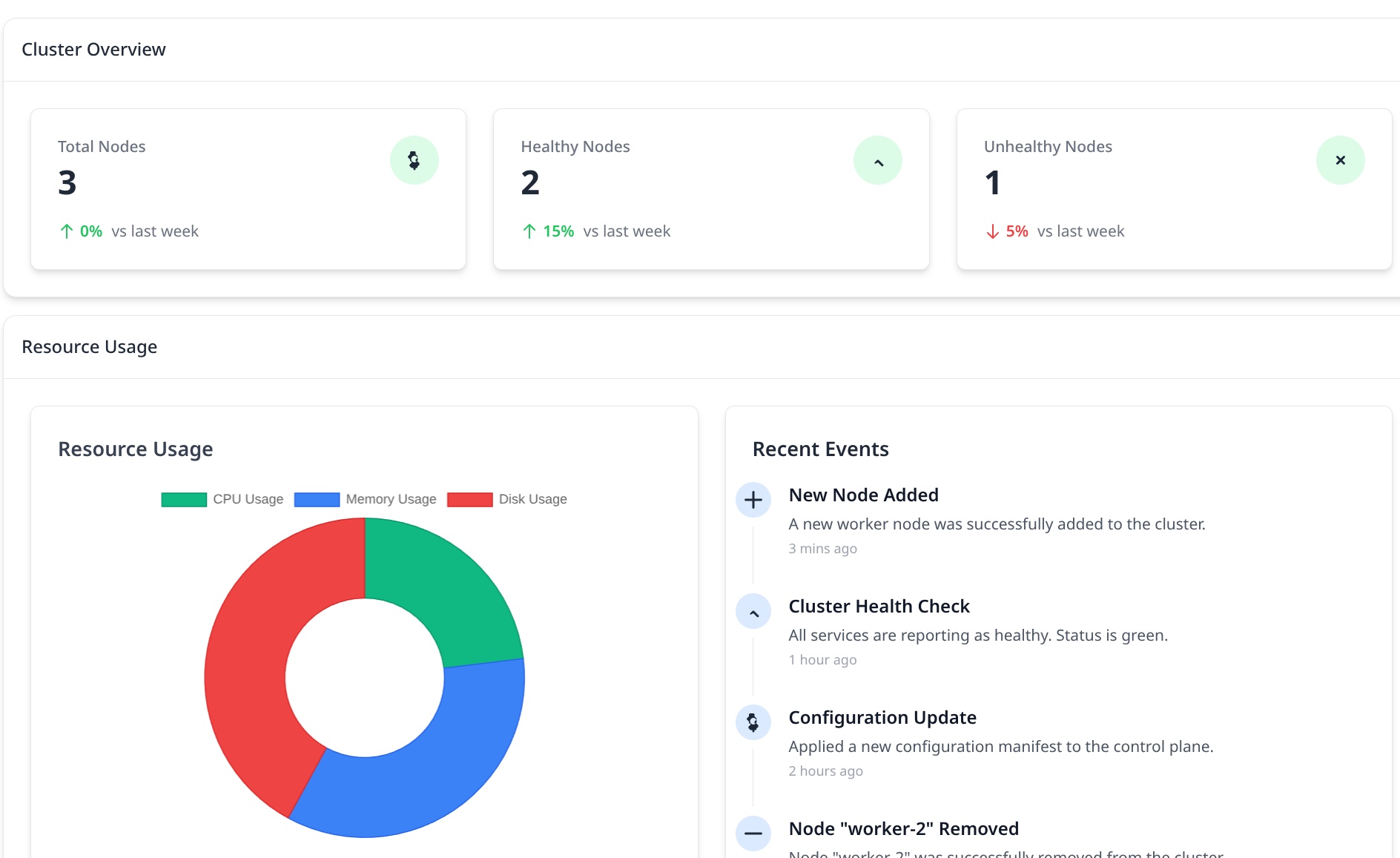The height and width of the screenshot is (858, 1400).
Task: Click the Healthy Nodes chevron icon
Action: [877, 160]
